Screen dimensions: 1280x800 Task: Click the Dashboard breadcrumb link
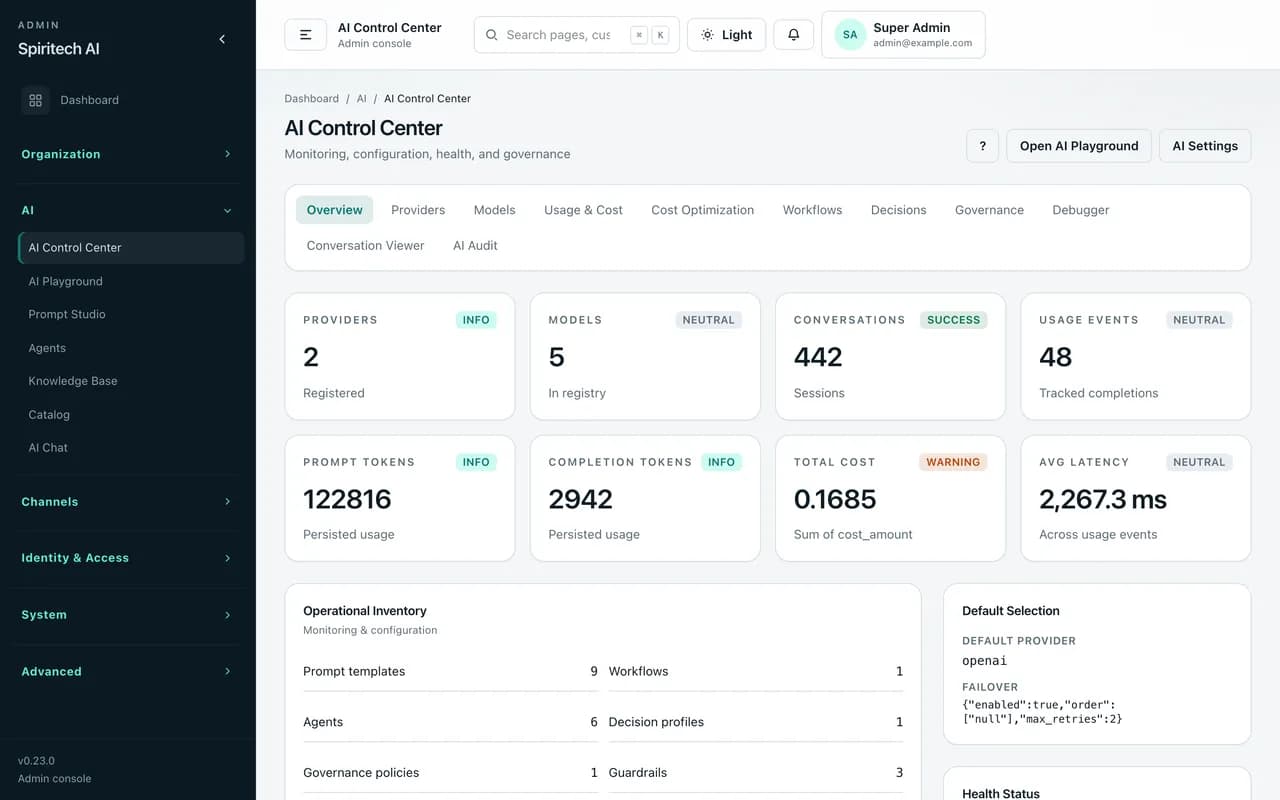pos(312,99)
